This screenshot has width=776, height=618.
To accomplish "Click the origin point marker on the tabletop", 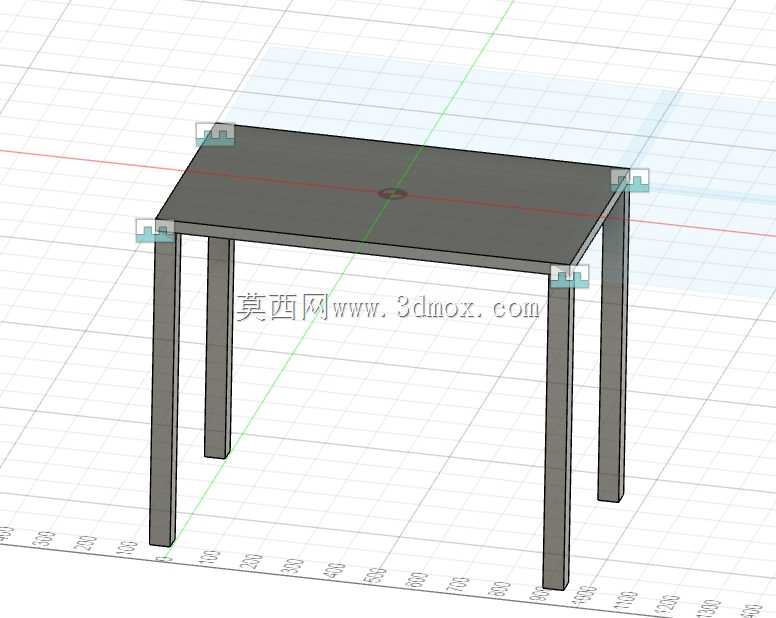I will (392, 193).
